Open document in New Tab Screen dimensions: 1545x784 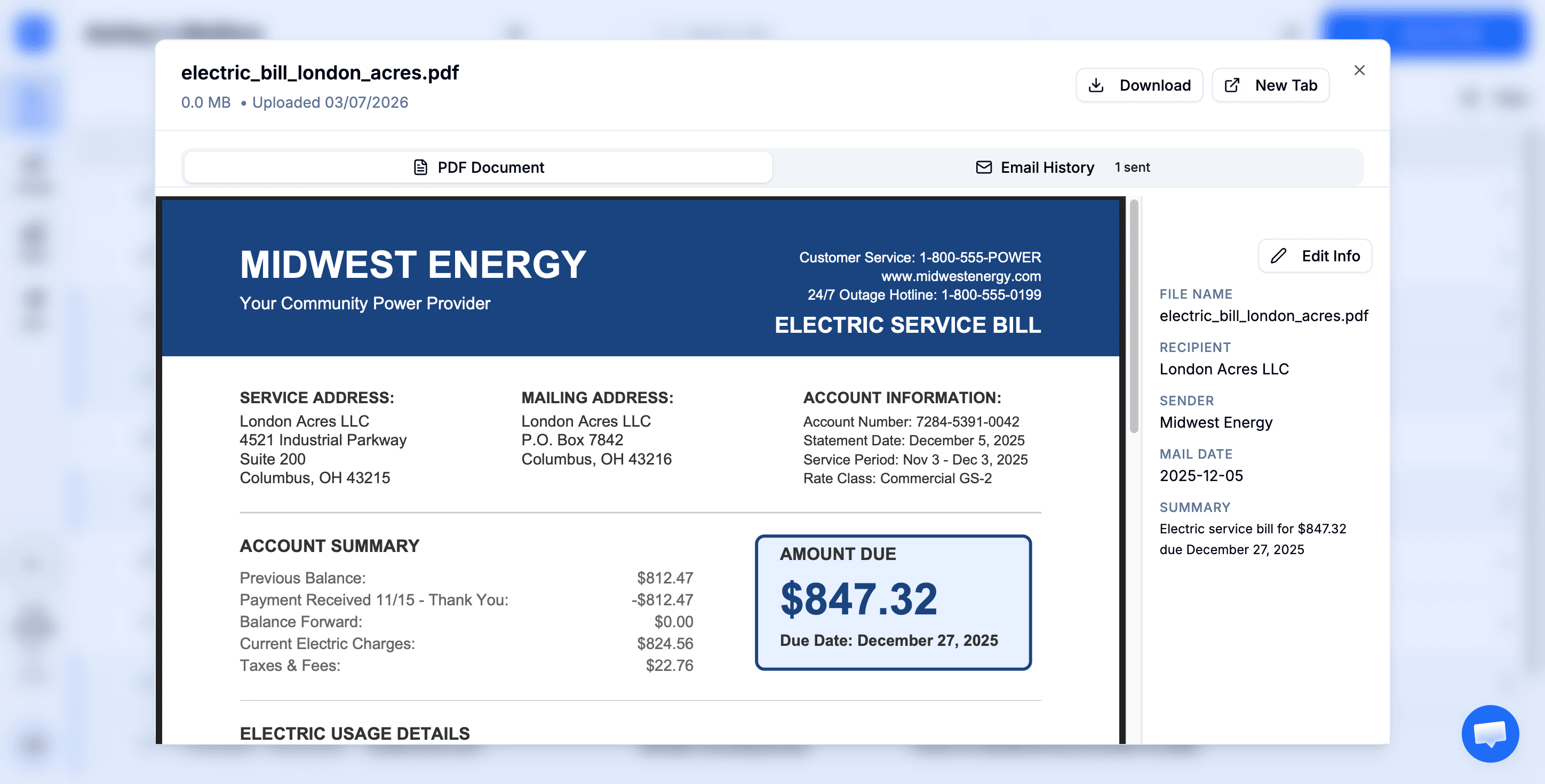pos(1270,86)
